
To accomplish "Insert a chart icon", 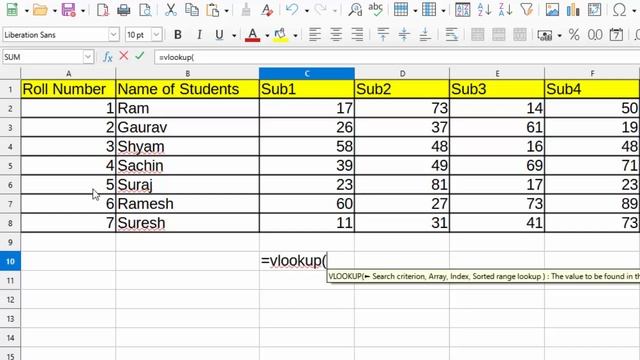I will pos(573,9).
